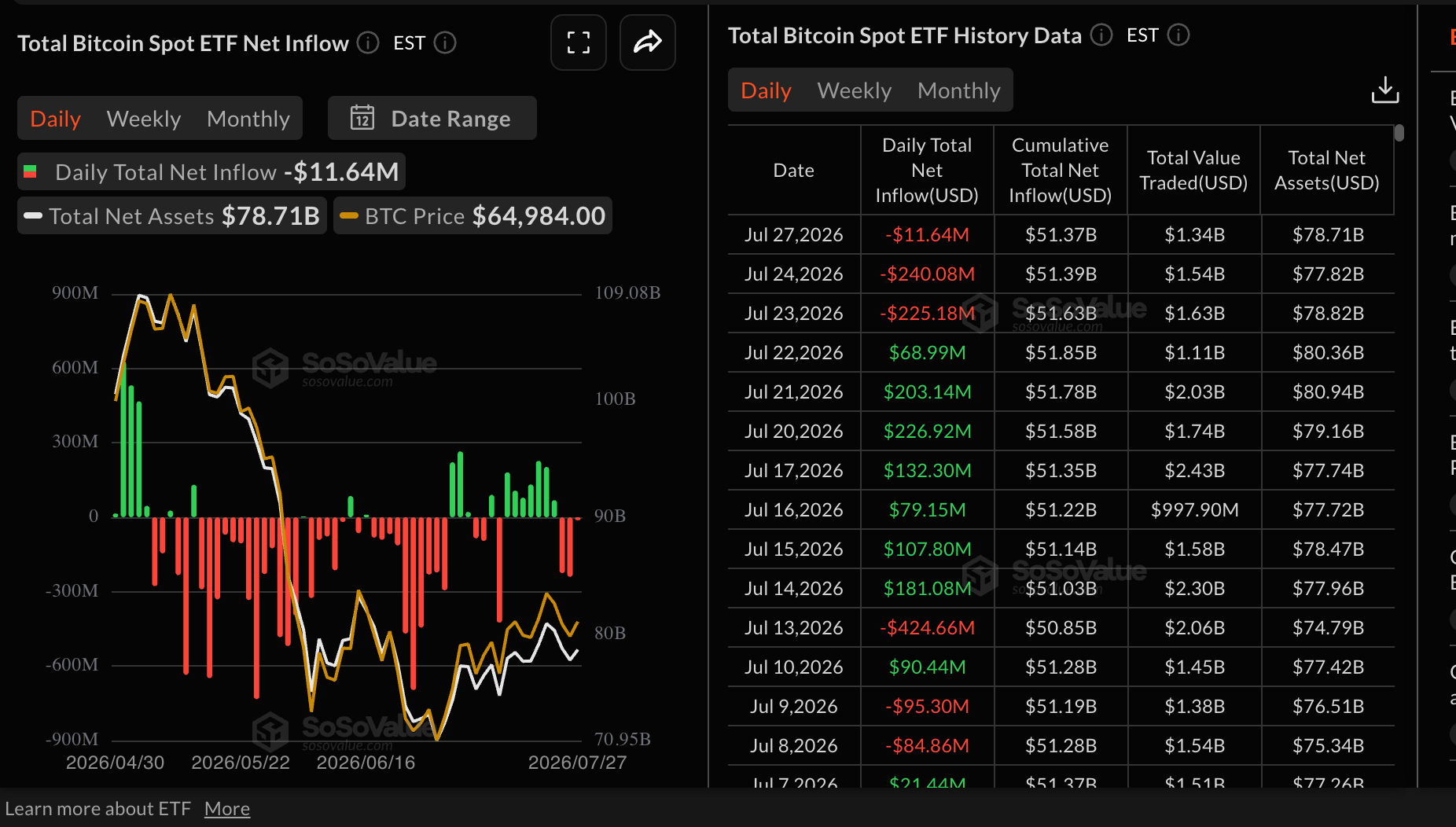Click the $68.99M inflow cell
This screenshot has width=1456, height=827.
click(x=928, y=352)
